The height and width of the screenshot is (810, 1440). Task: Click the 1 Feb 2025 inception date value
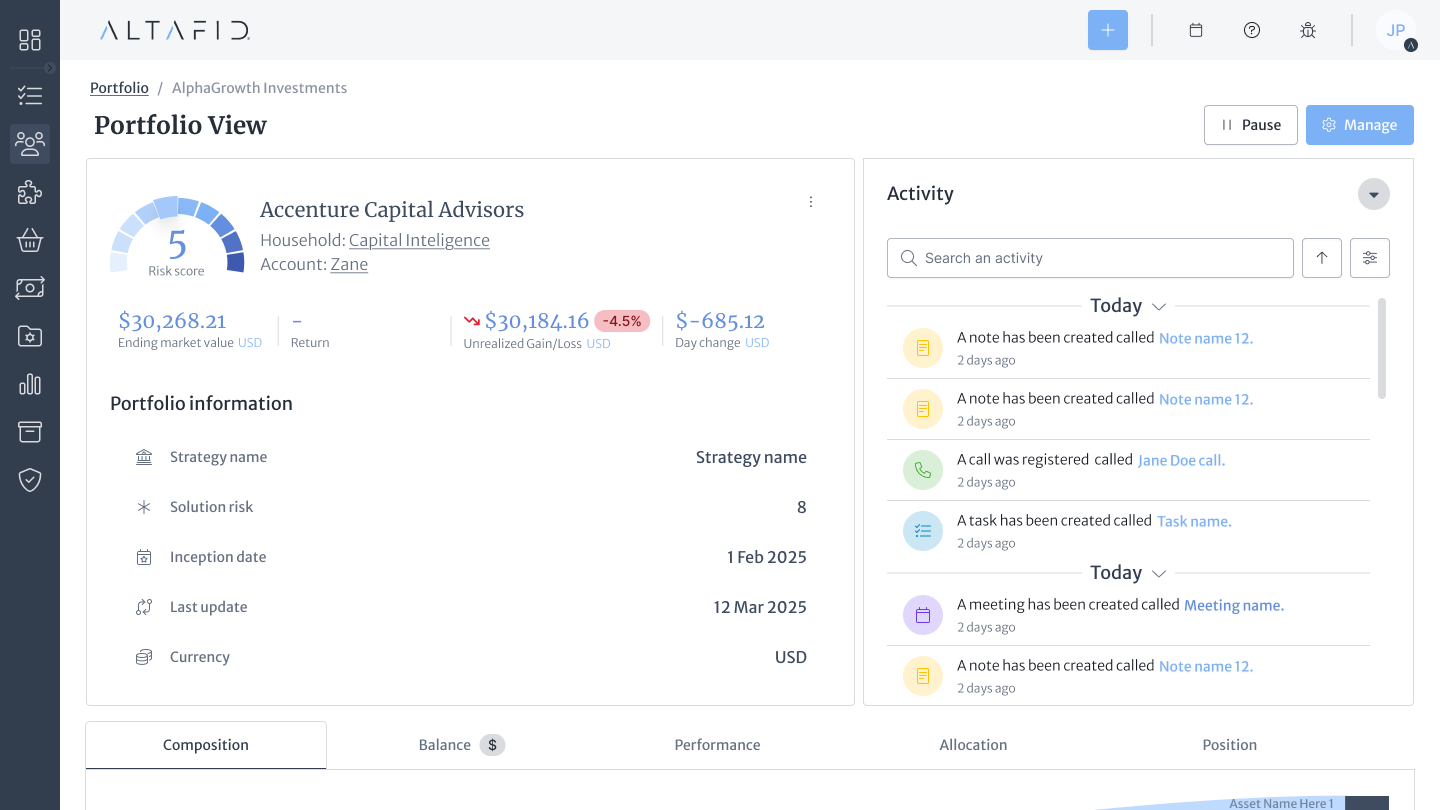[767, 557]
